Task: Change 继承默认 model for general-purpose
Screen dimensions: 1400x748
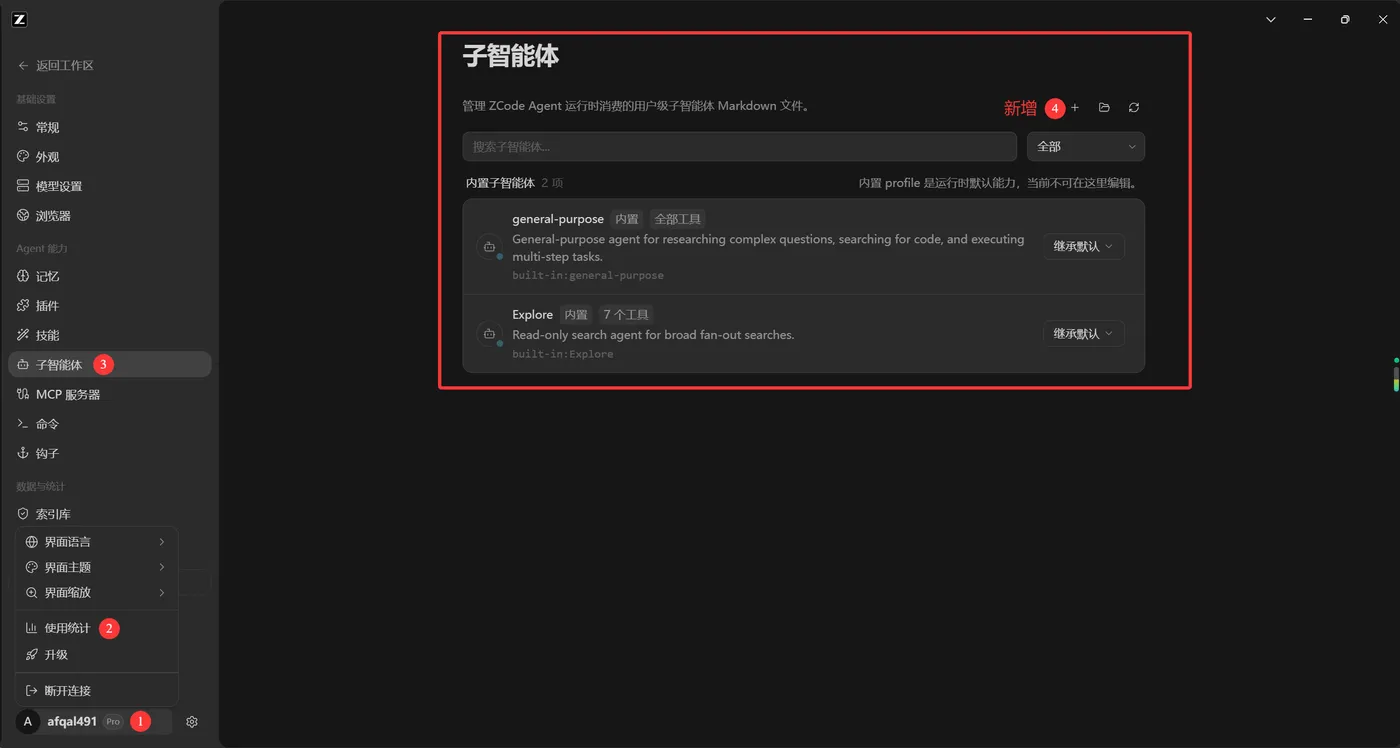Action: [x=1084, y=247]
